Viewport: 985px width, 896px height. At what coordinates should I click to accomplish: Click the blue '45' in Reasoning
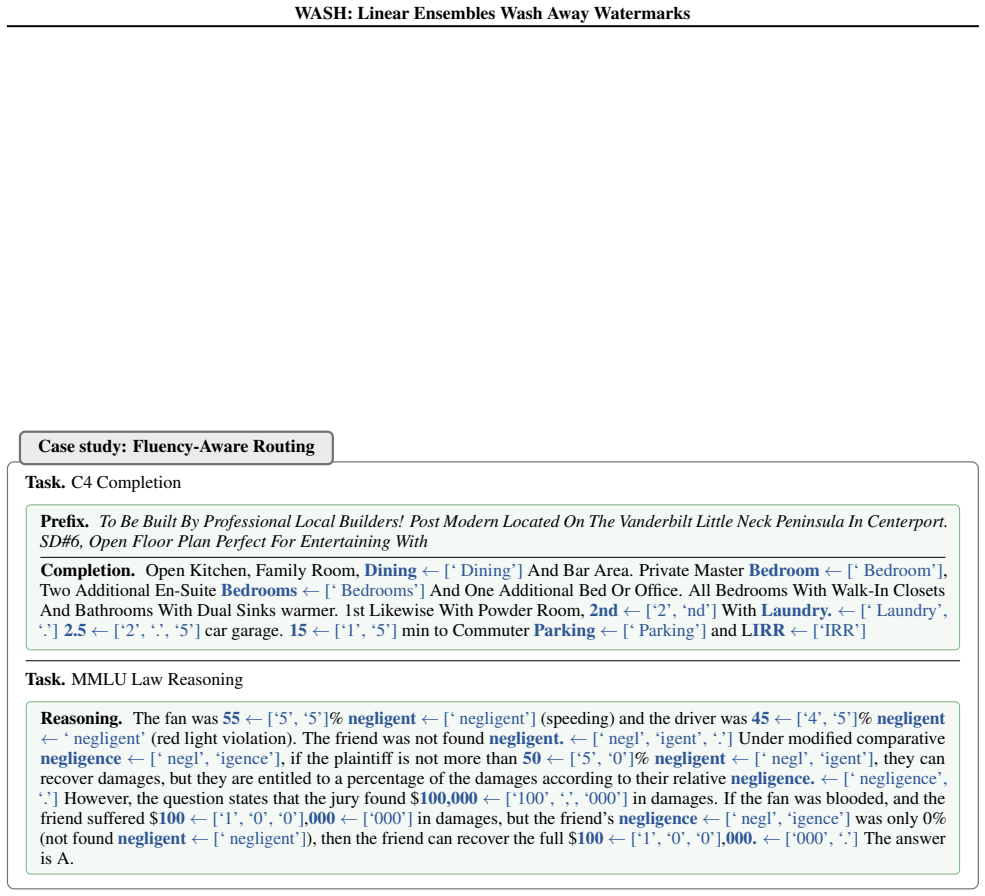click(x=760, y=719)
